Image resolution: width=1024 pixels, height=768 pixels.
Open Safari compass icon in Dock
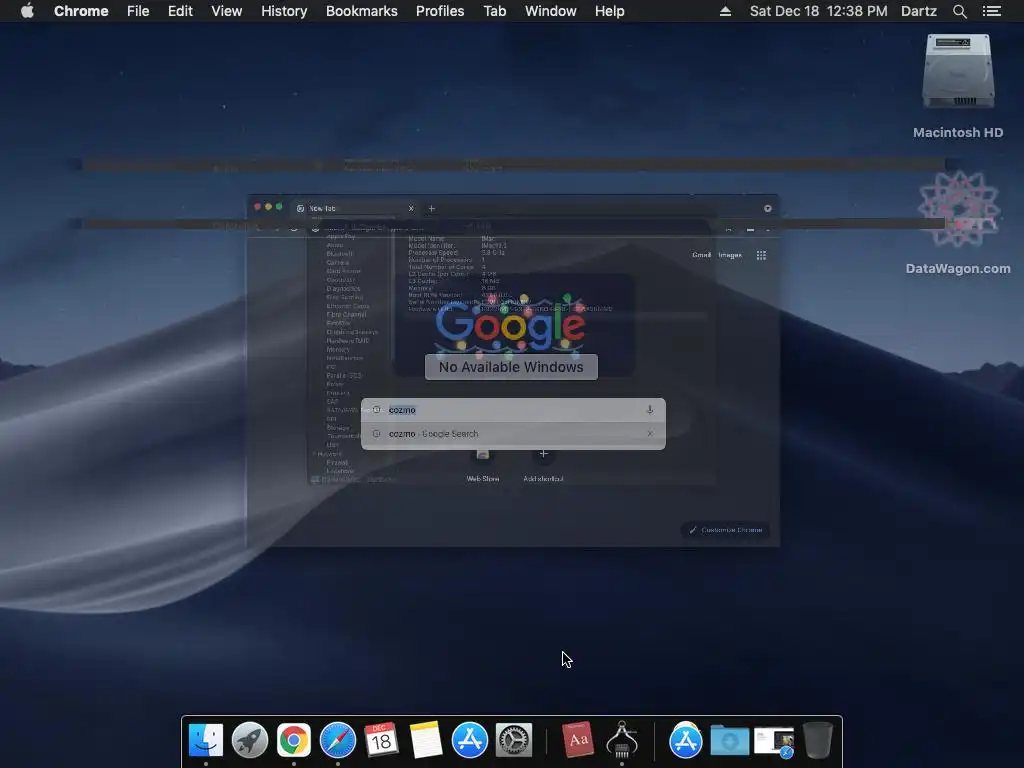(x=338, y=741)
